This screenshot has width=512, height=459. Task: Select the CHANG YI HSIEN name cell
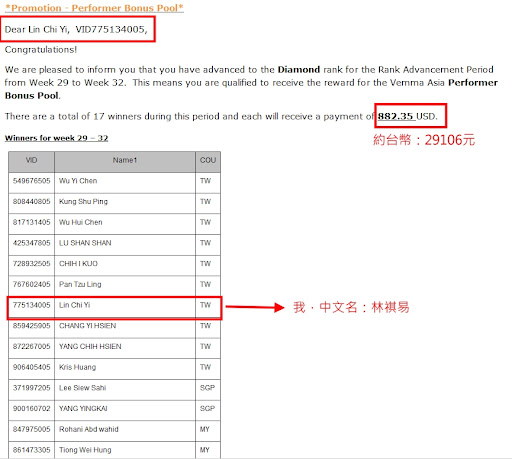coord(125,327)
